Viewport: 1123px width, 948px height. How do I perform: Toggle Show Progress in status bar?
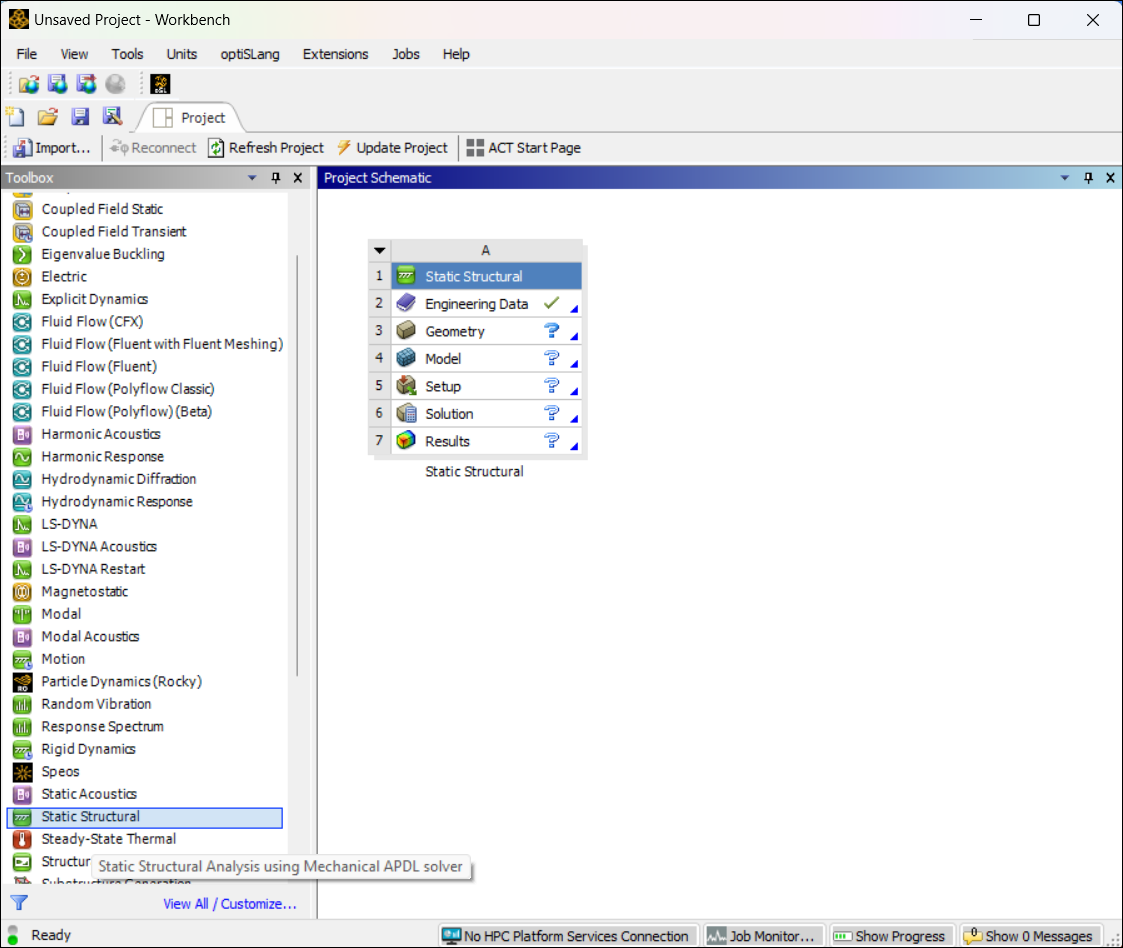click(890, 936)
